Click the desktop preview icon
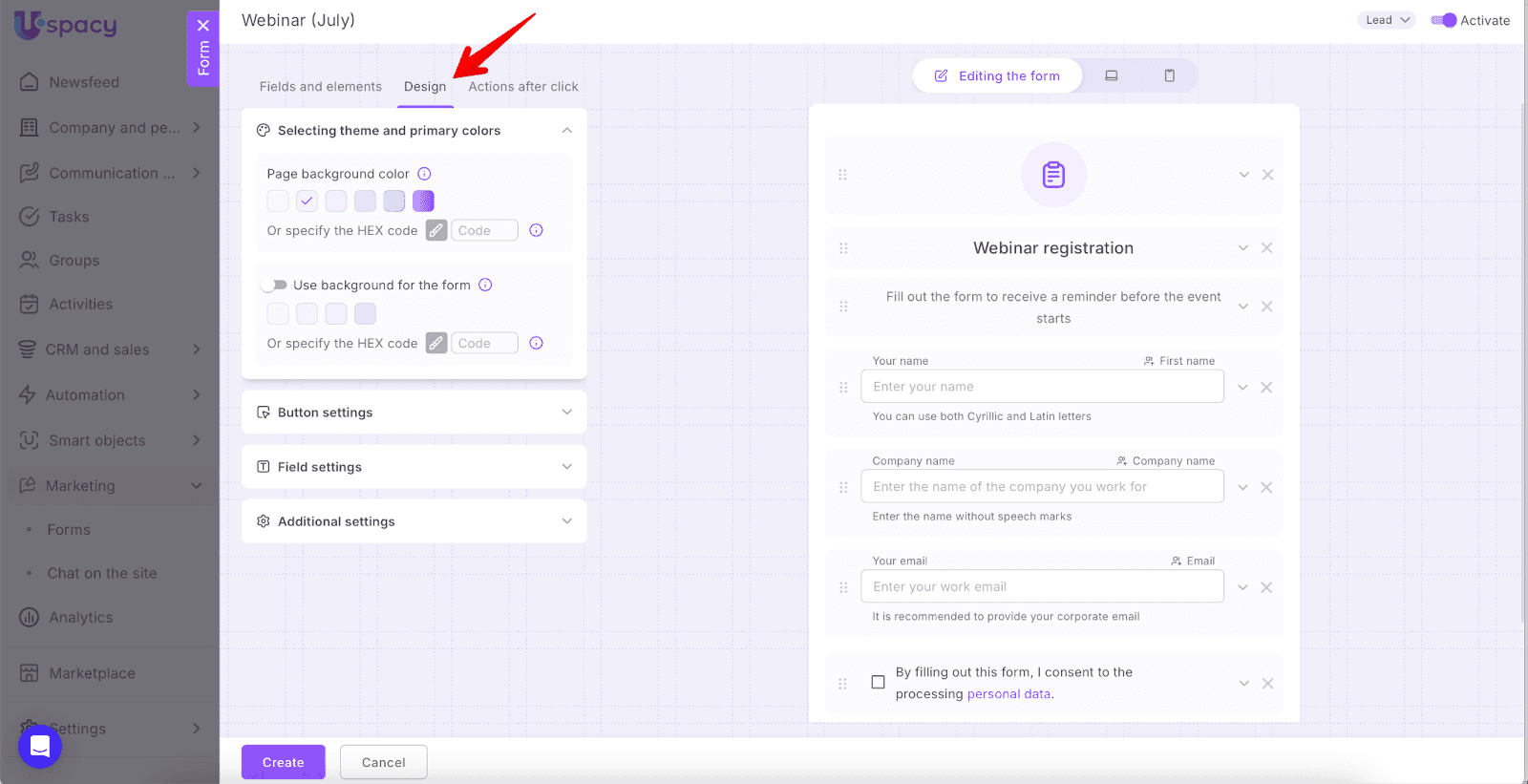Screen dimensions: 1528x784 tap(1112, 75)
